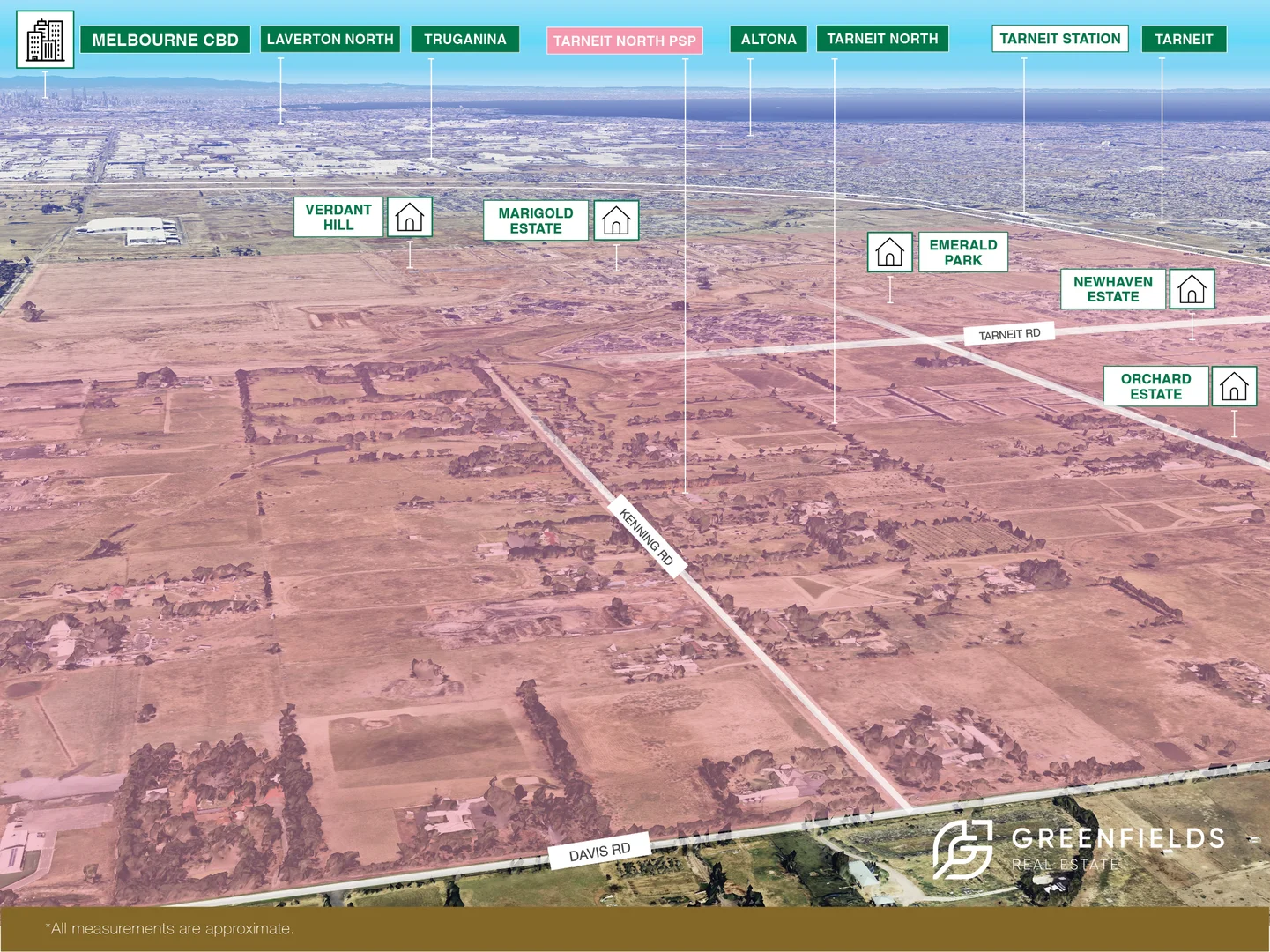Select the Verdant Hill house icon
Viewport: 1270px width, 952px height.
(409, 217)
